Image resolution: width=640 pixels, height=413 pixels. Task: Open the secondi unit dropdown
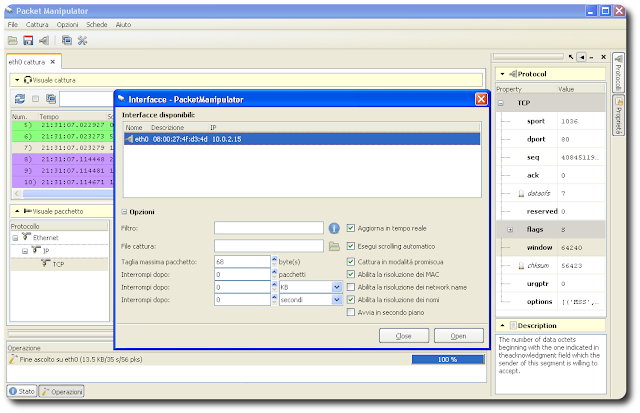337,300
